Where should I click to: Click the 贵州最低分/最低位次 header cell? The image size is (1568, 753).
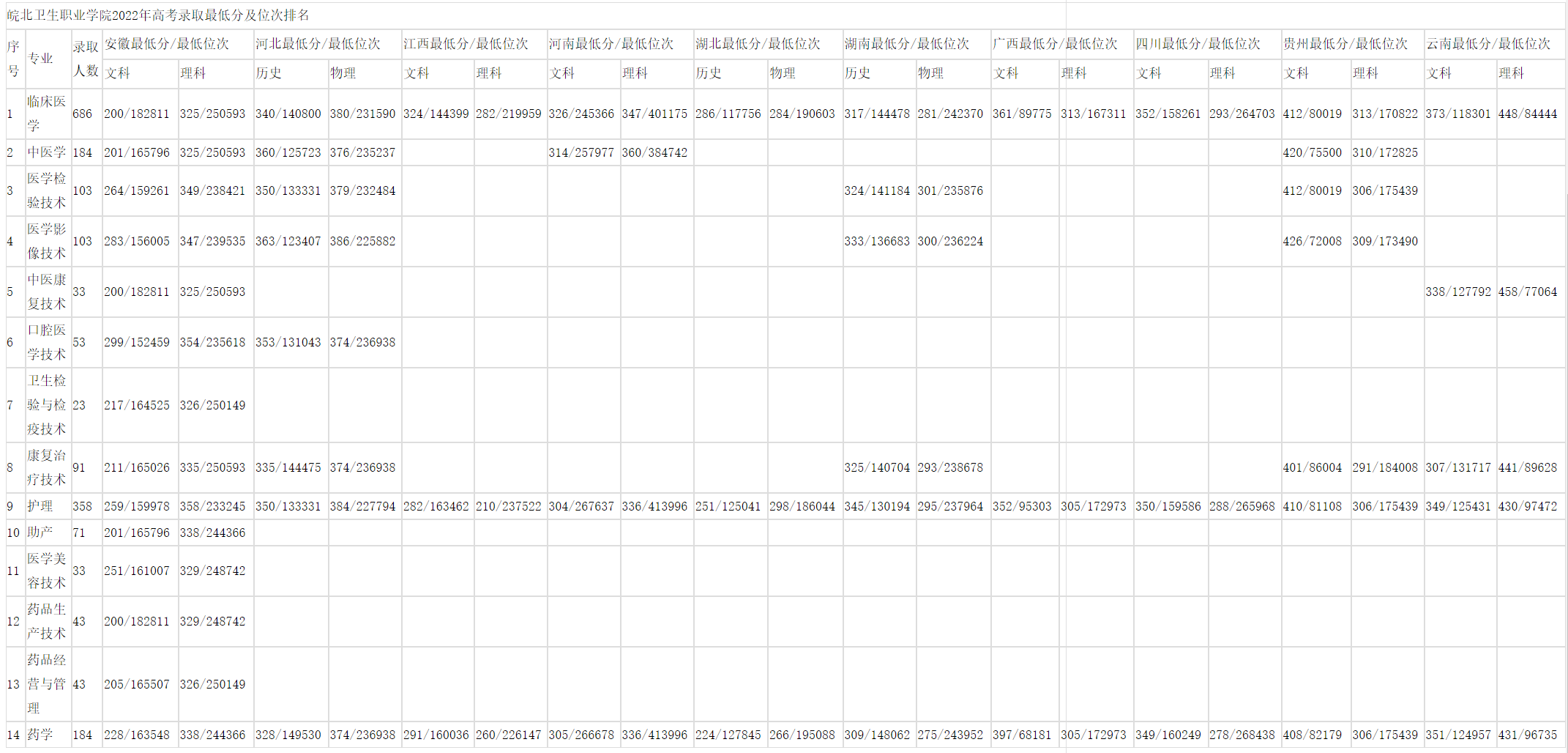coord(1345,44)
